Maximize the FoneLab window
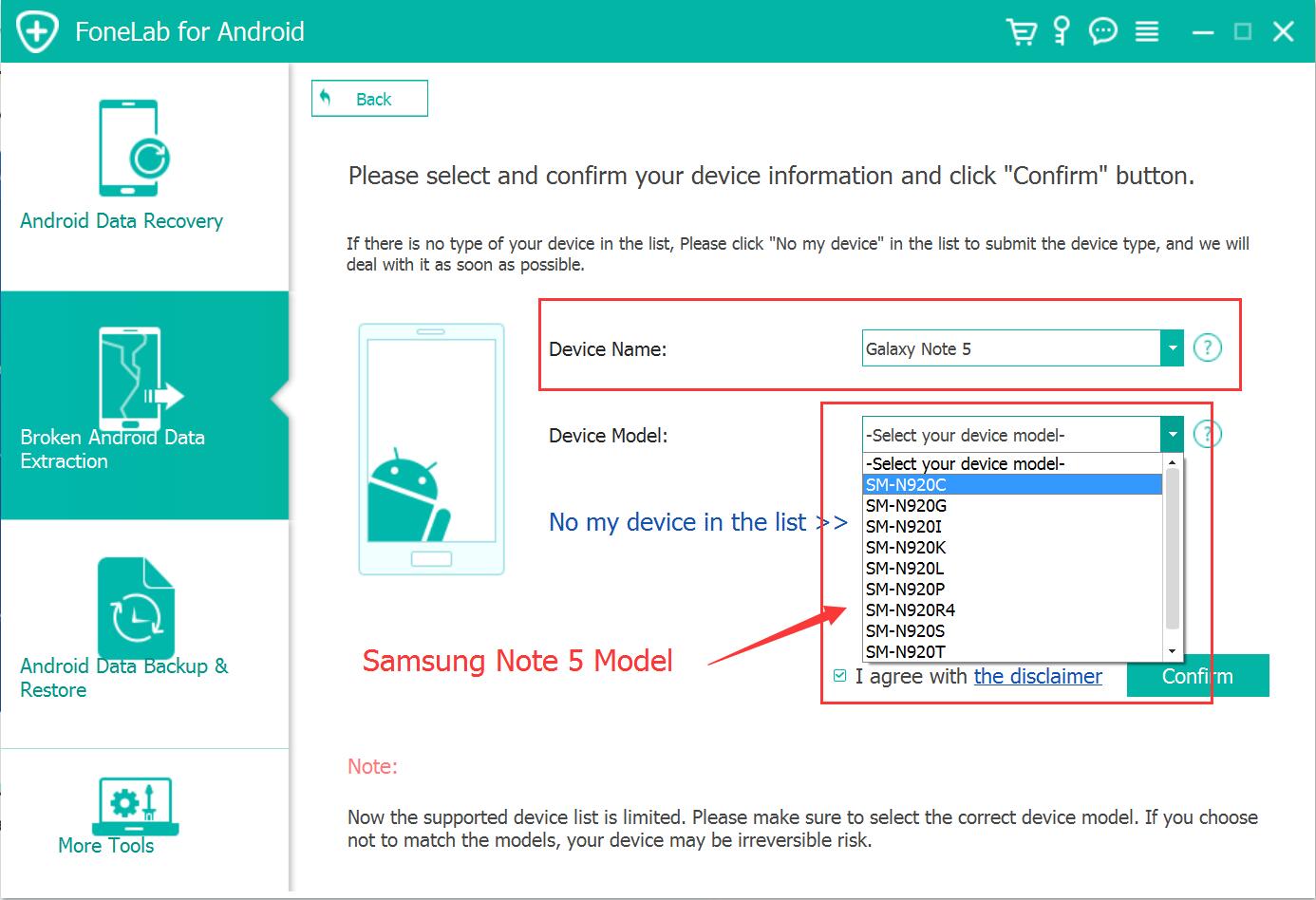 (1243, 31)
